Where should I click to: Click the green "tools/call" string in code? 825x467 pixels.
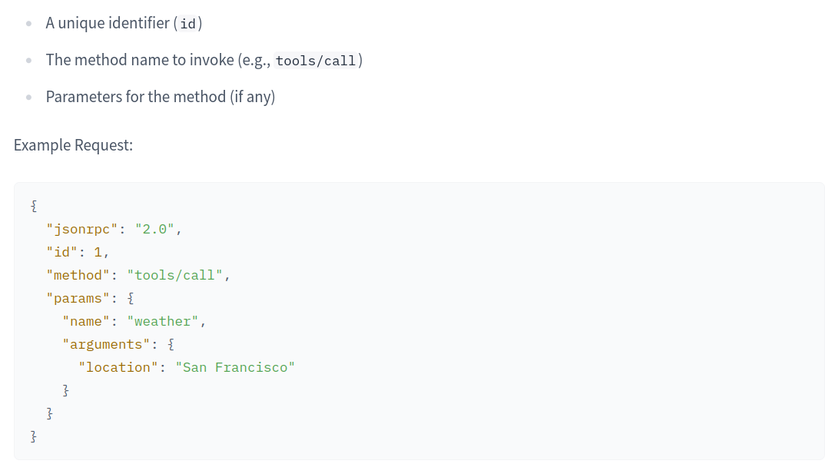(x=175, y=276)
